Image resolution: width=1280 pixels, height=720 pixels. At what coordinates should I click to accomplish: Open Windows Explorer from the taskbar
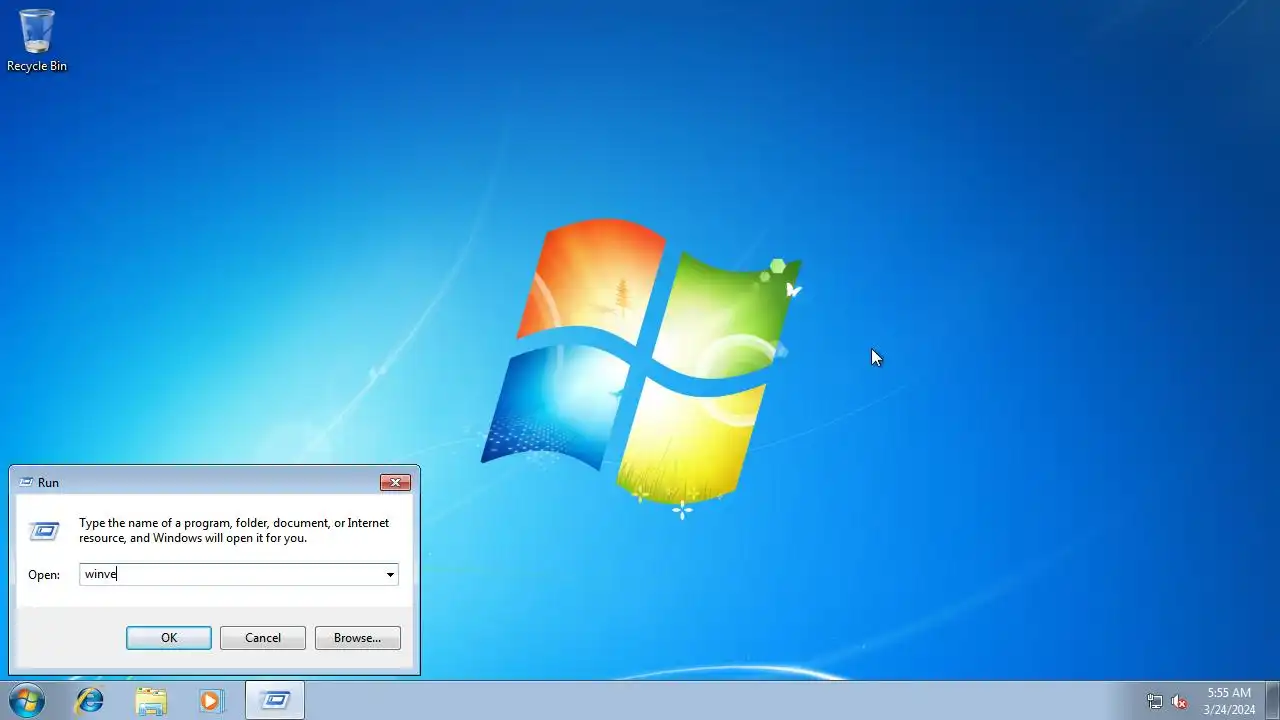point(151,700)
